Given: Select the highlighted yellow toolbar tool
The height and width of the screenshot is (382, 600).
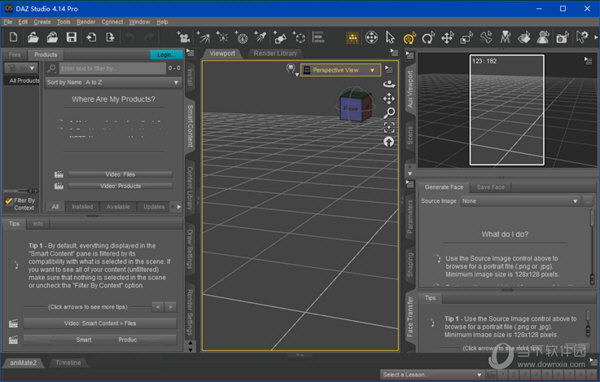Looking at the screenshot, I should [409, 38].
